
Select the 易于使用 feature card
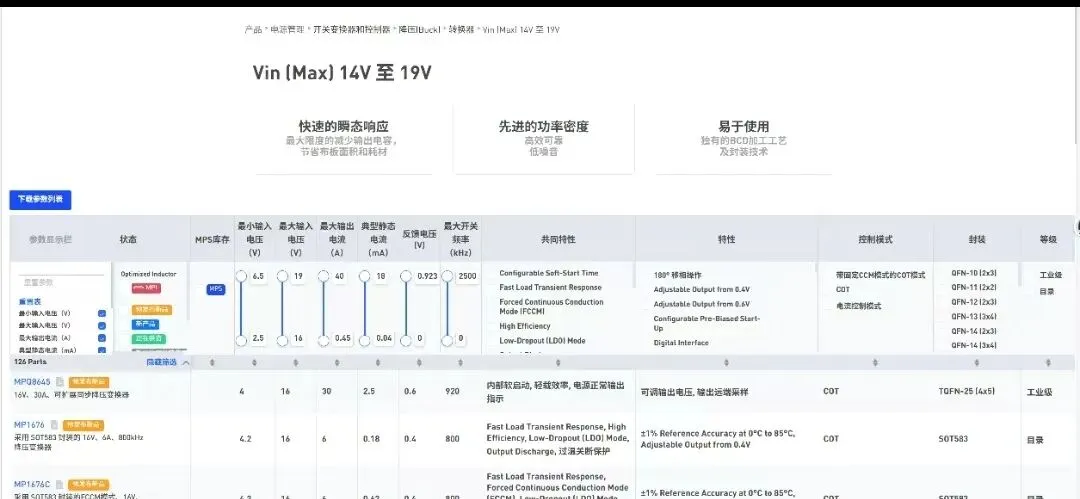[x=743, y=138]
